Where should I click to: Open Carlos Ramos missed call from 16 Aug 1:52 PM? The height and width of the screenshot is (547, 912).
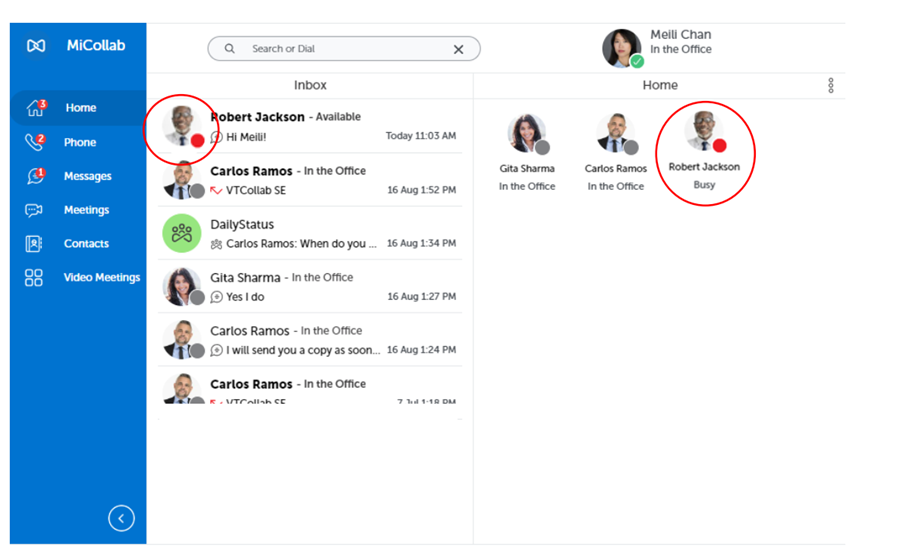[x=310, y=180]
